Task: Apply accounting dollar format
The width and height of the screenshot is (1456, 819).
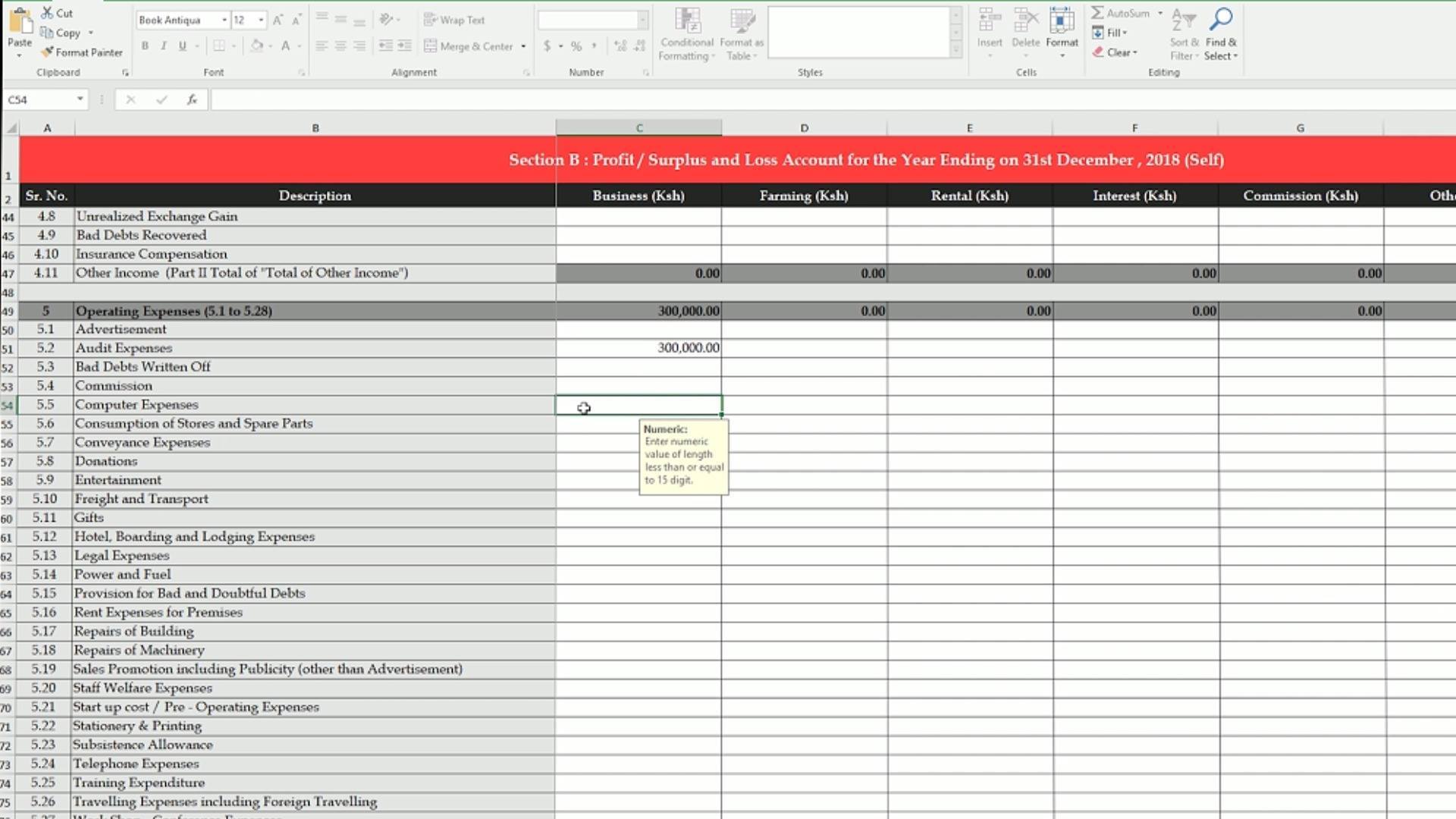Action: coord(547,46)
